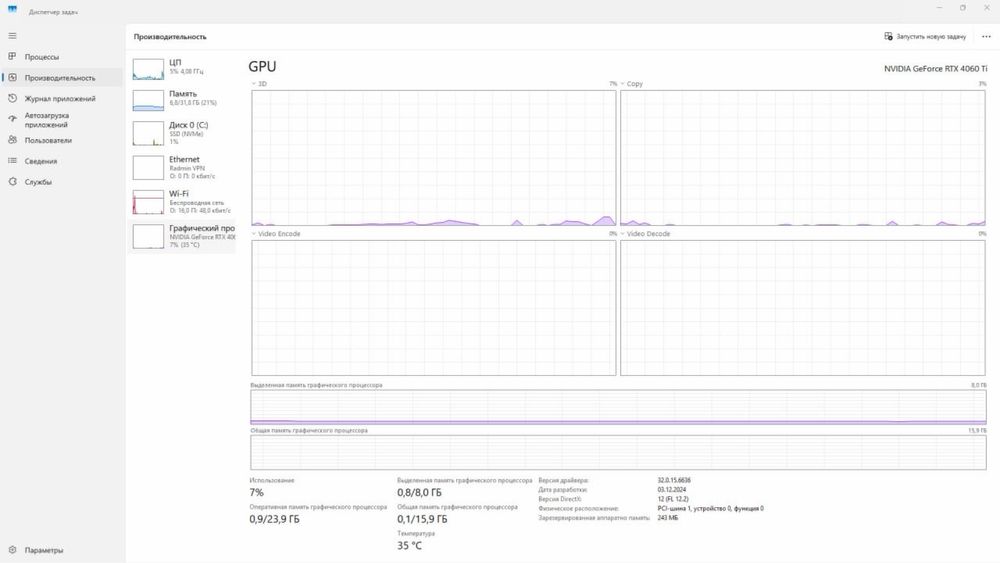
Task: Select the Ethernet graph thumbnail
Action: pyautogui.click(x=148, y=168)
